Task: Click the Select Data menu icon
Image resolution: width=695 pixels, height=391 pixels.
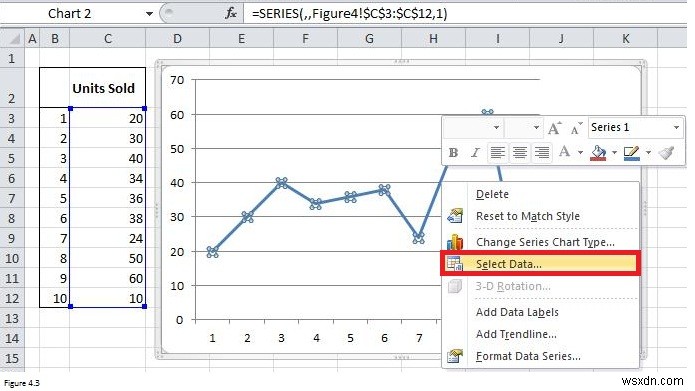Action: [455, 264]
